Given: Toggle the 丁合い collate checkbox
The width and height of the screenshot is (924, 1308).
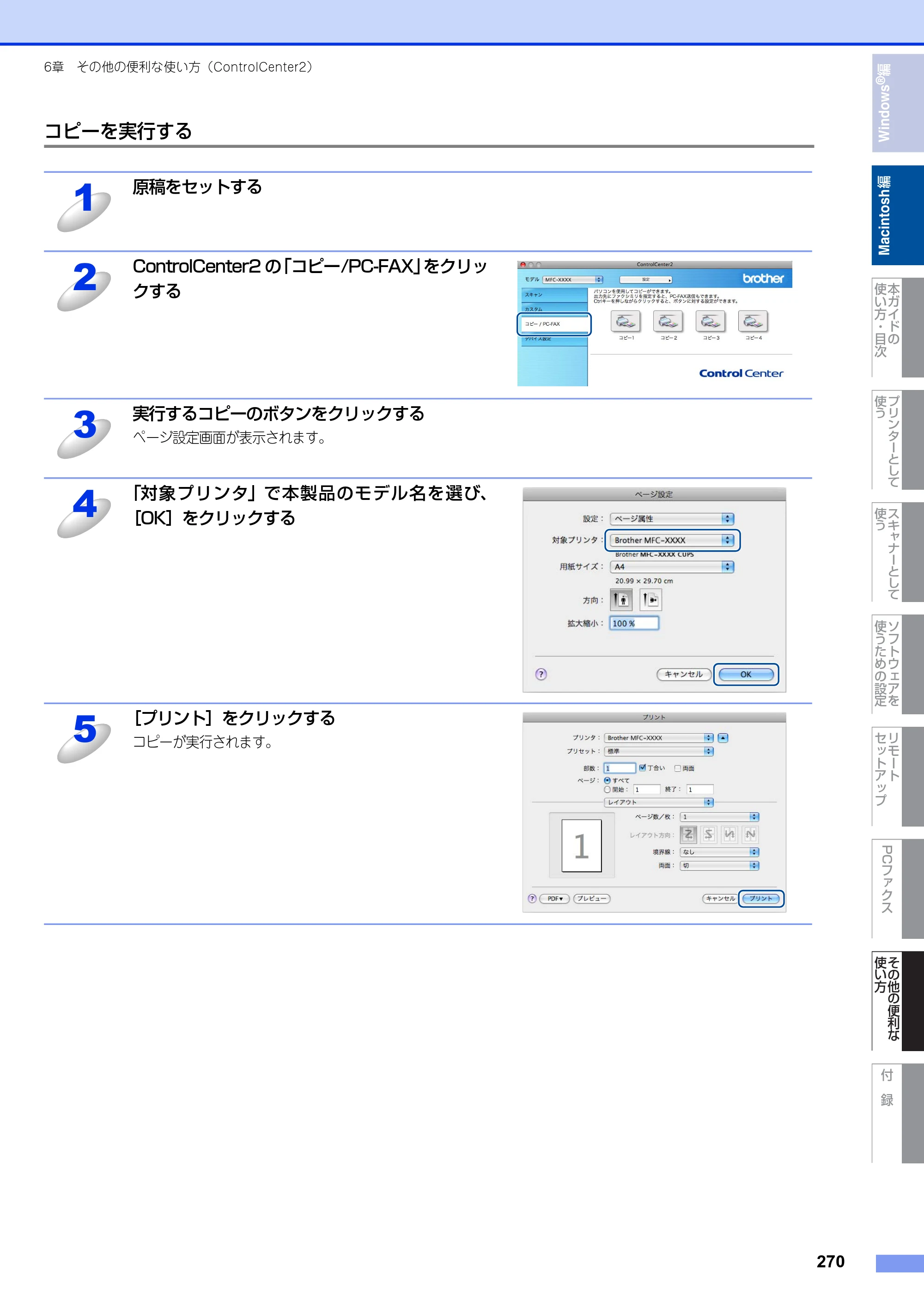Looking at the screenshot, I should (643, 767).
